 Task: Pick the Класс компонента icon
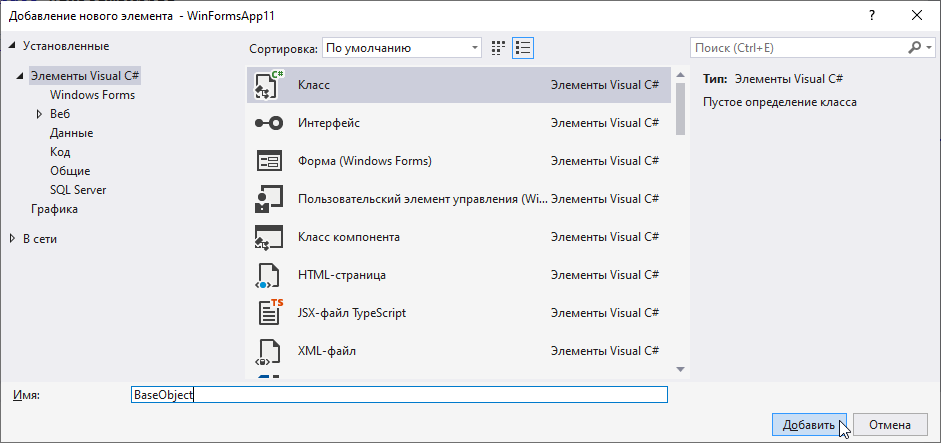pyautogui.click(x=269, y=237)
